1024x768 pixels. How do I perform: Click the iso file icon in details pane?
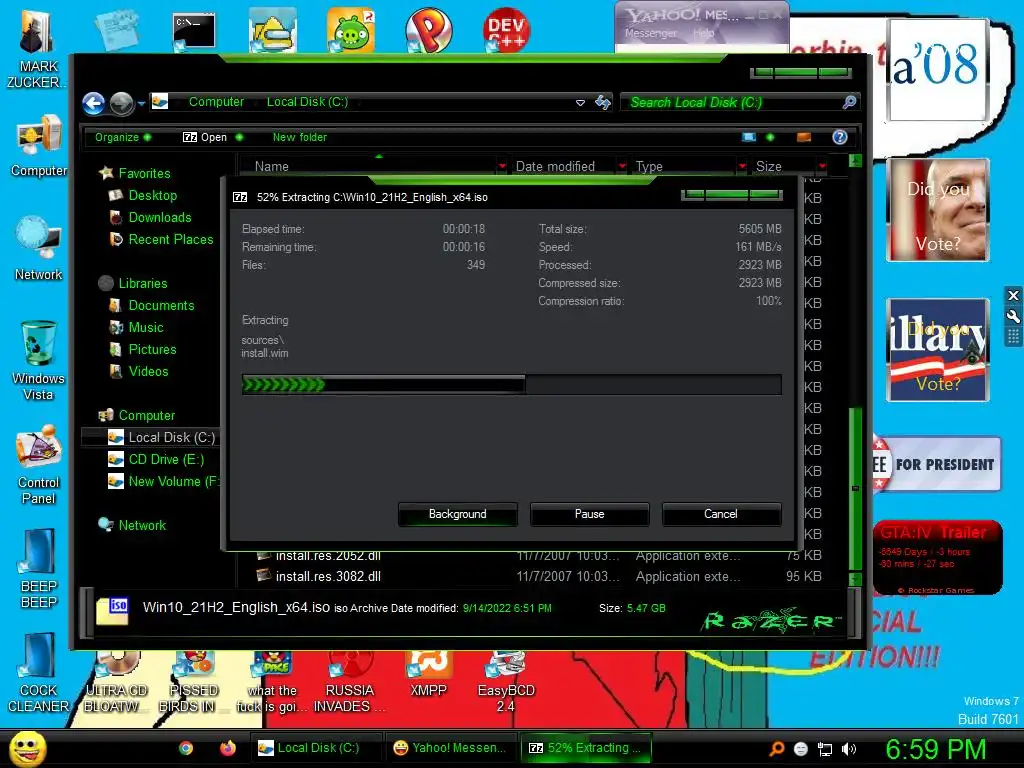tap(112, 611)
